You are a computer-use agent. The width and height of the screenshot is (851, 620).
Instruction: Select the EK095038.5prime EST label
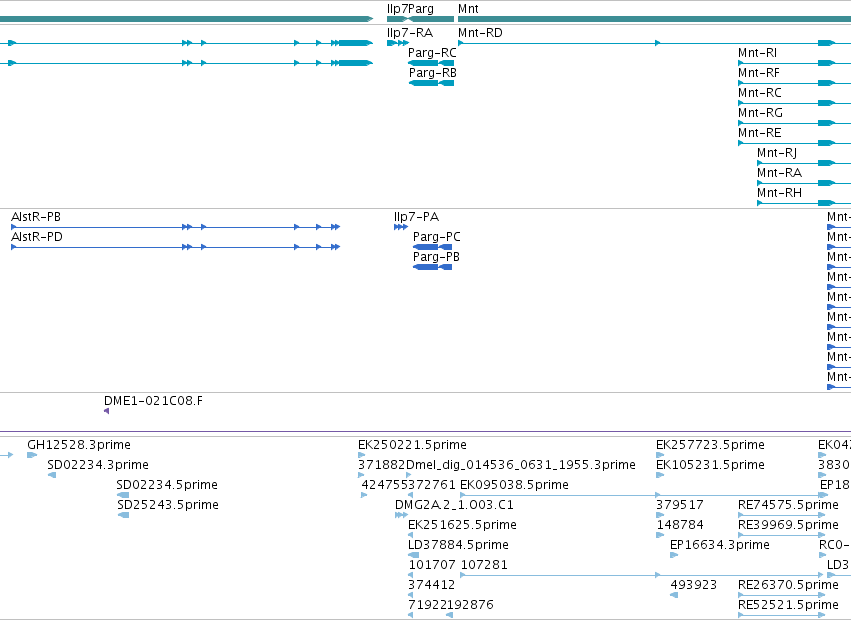(515, 485)
